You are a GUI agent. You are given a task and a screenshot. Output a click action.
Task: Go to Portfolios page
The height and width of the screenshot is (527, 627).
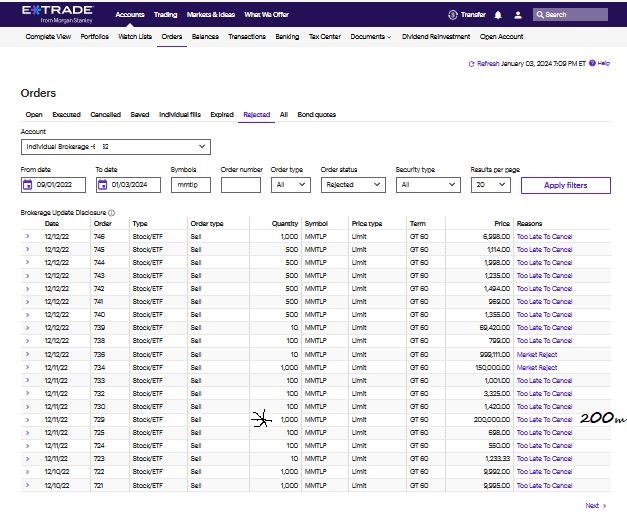(x=95, y=37)
